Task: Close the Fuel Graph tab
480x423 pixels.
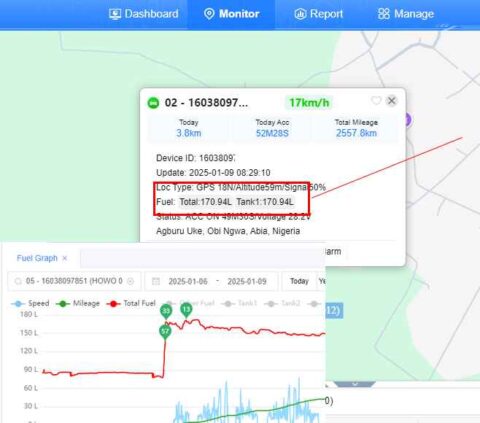Action: click(65, 258)
